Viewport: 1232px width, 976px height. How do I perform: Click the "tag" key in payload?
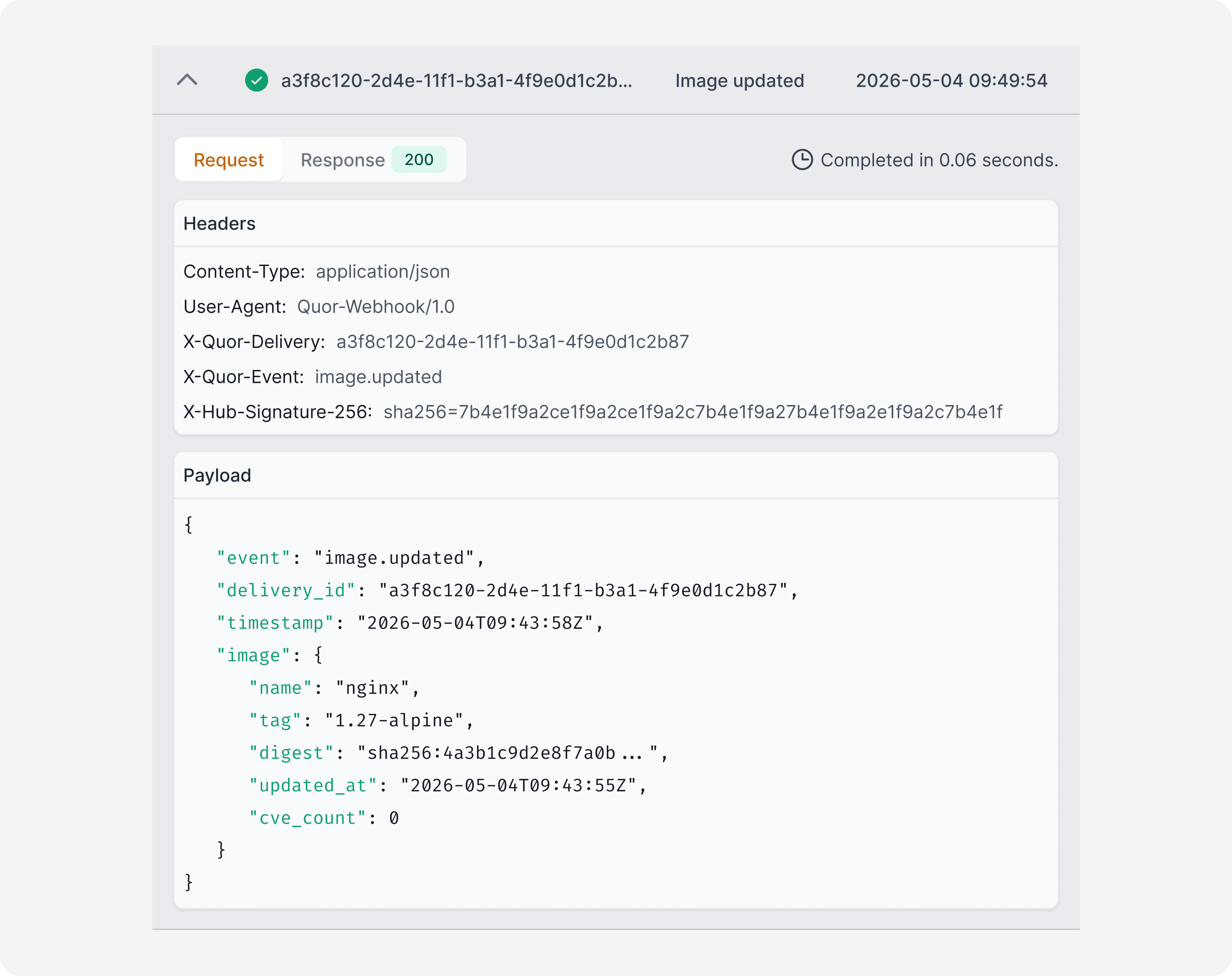(x=275, y=721)
